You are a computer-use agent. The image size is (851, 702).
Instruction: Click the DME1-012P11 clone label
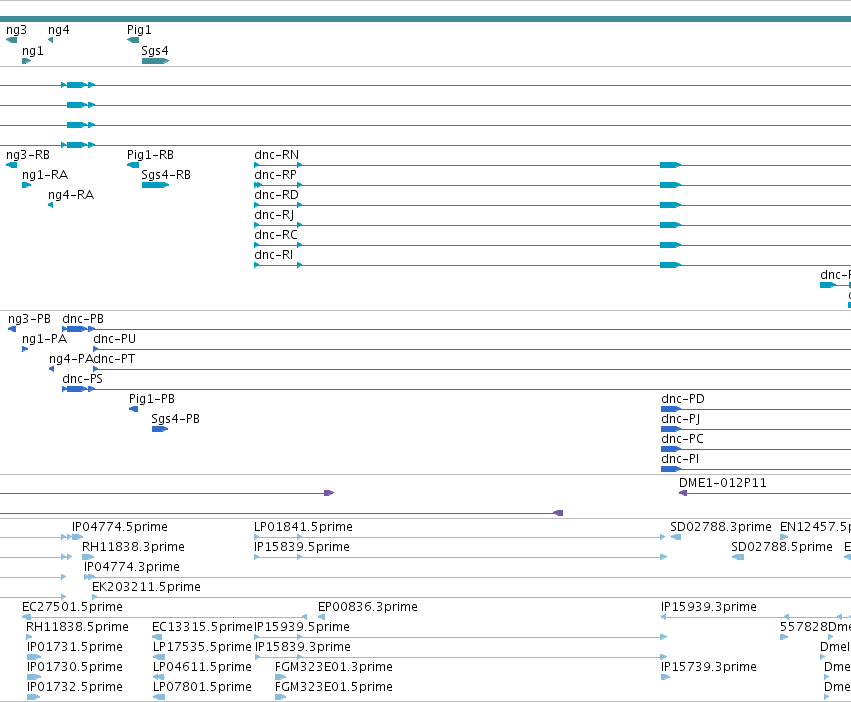722,483
